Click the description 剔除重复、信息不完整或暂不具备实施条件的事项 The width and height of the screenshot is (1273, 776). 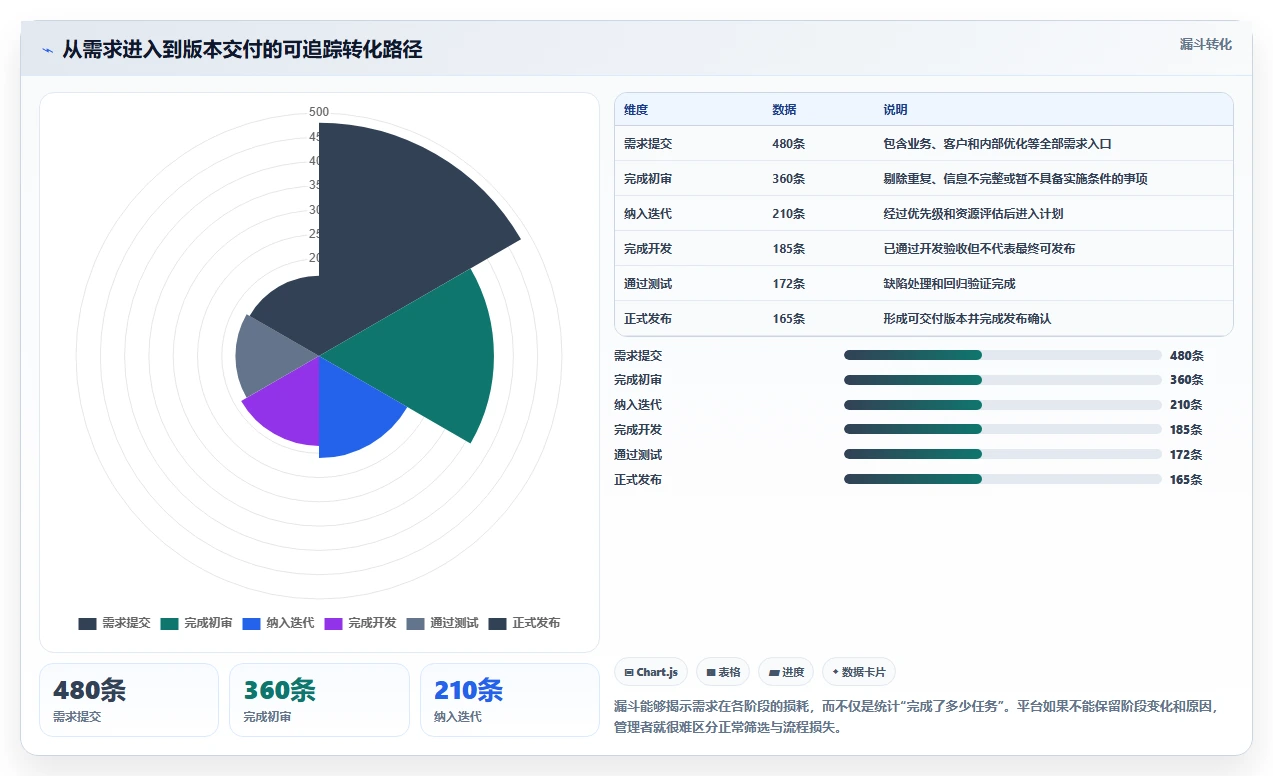tap(1015, 179)
